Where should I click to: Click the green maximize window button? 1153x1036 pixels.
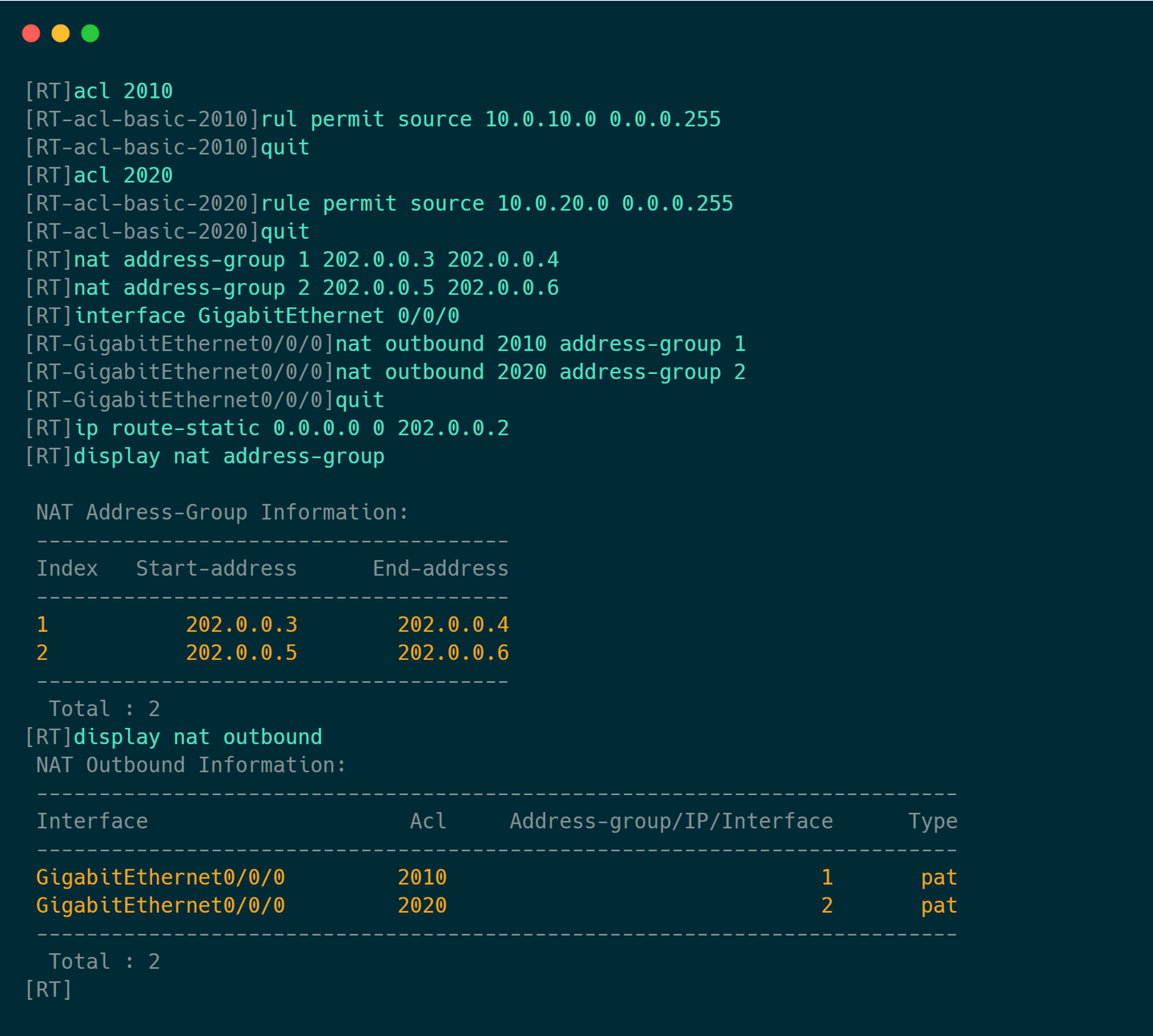point(90,33)
